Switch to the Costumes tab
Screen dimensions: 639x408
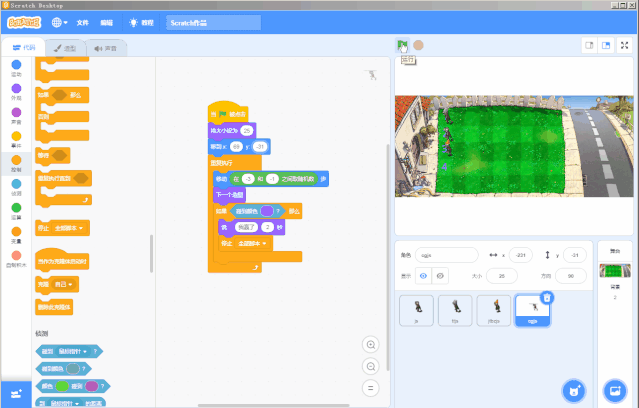(65, 49)
